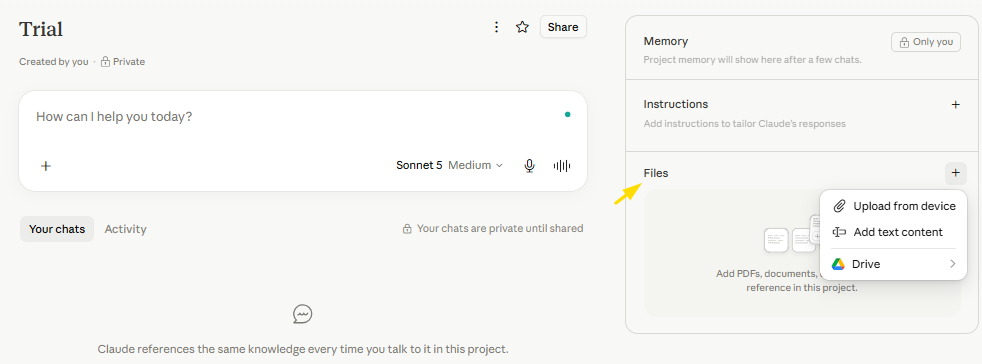Switch to the Activity tab

coord(125,229)
